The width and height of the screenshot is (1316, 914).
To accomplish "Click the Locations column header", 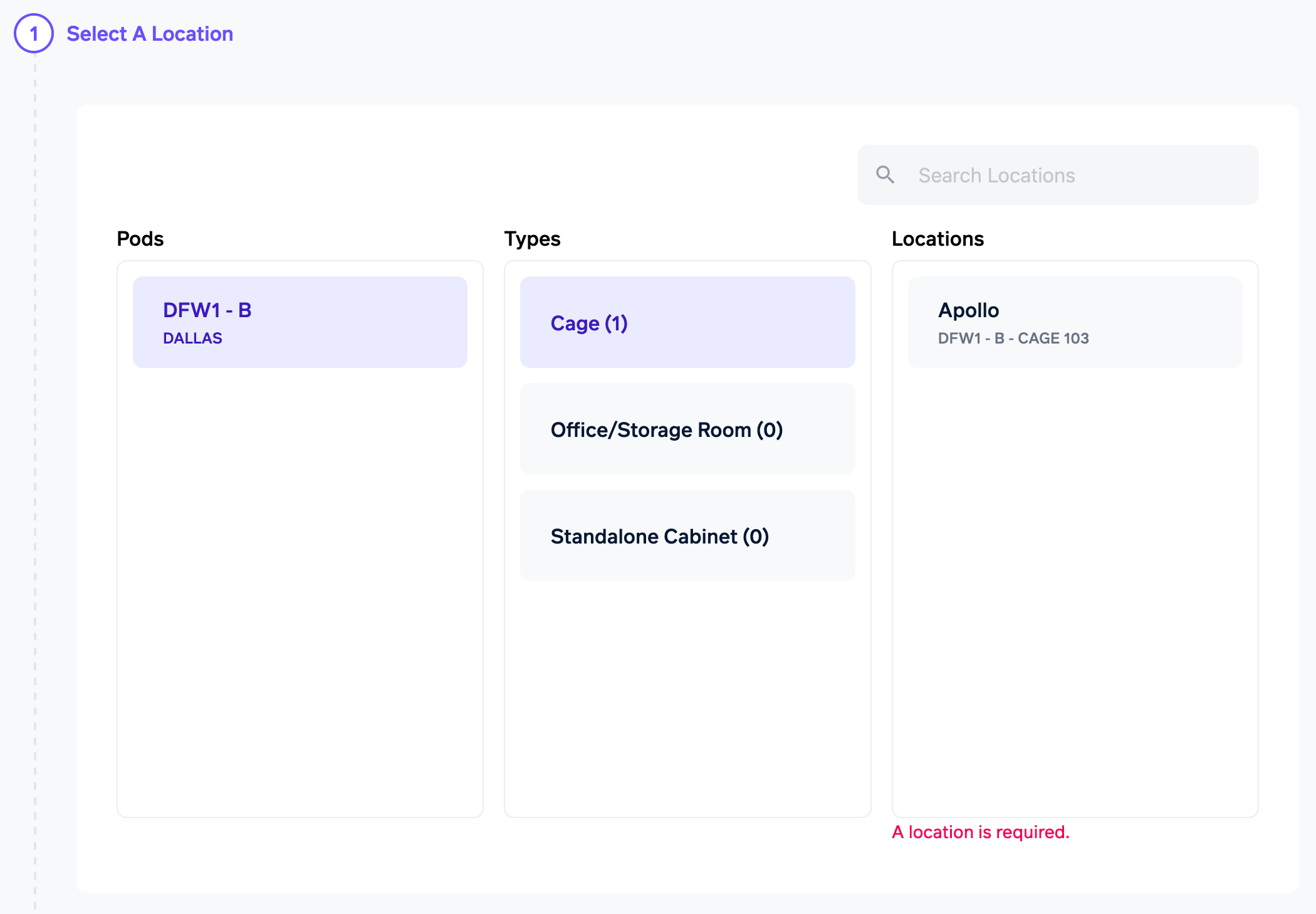I will [937, 239].
